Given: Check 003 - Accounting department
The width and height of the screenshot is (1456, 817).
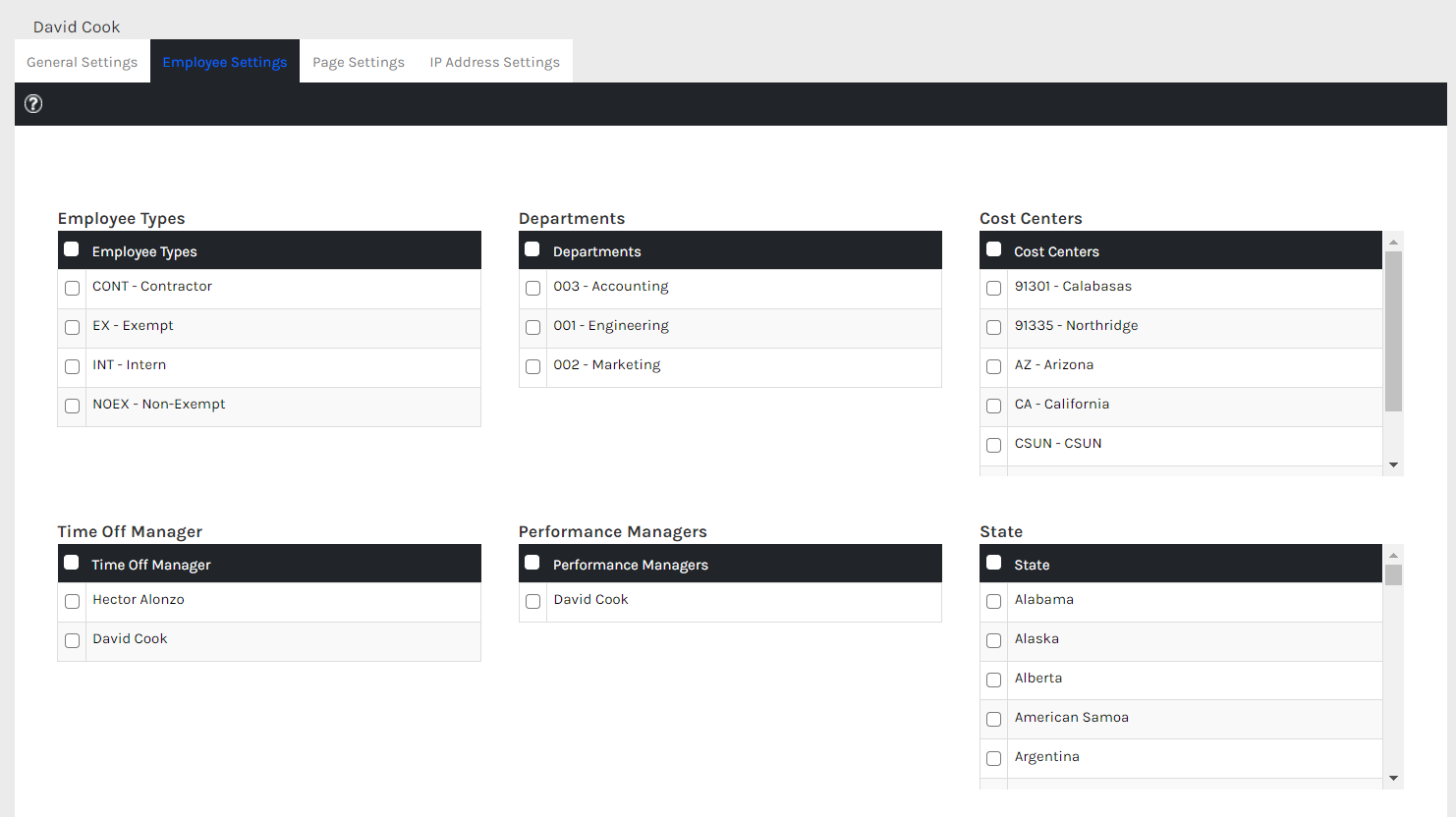Looking at the screenshot, I should (x=532, y=288).
